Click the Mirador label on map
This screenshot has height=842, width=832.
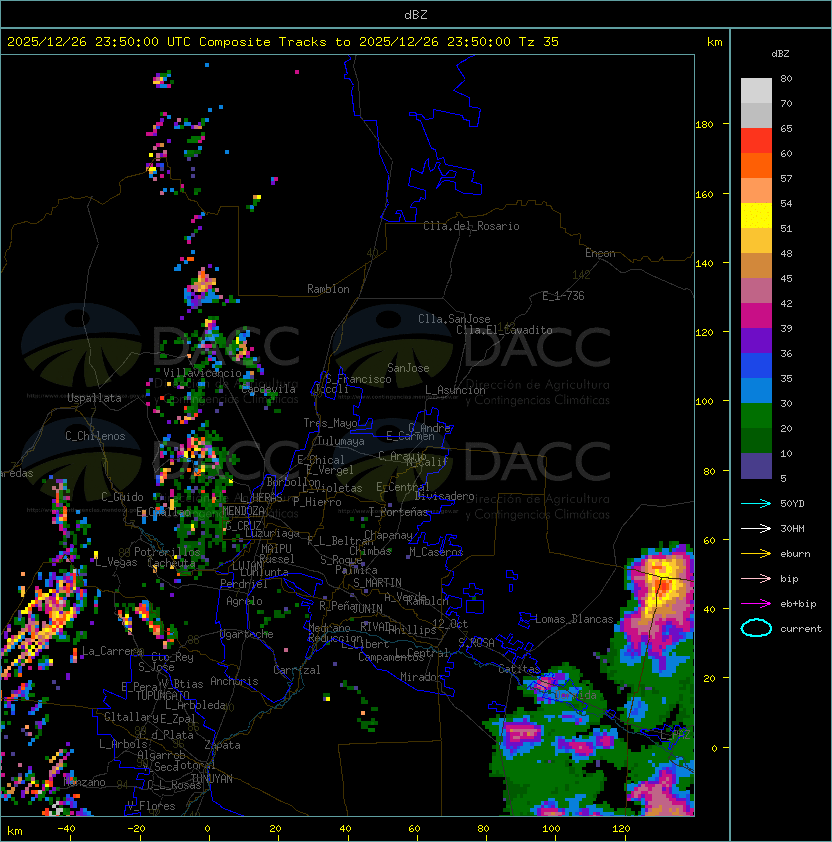(x=422, y=677)
